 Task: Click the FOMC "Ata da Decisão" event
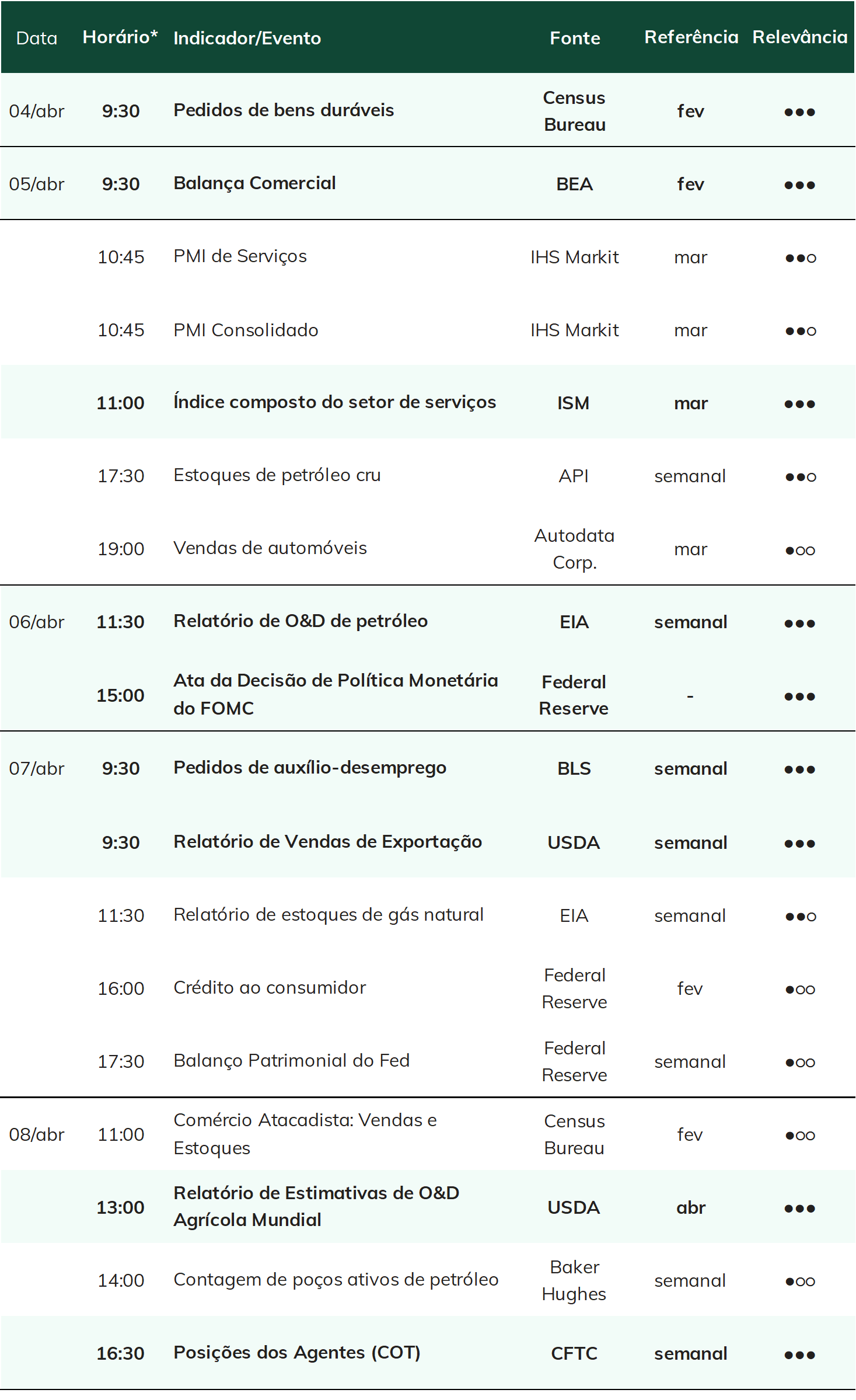pyautogui.click(x=336, y=694)
